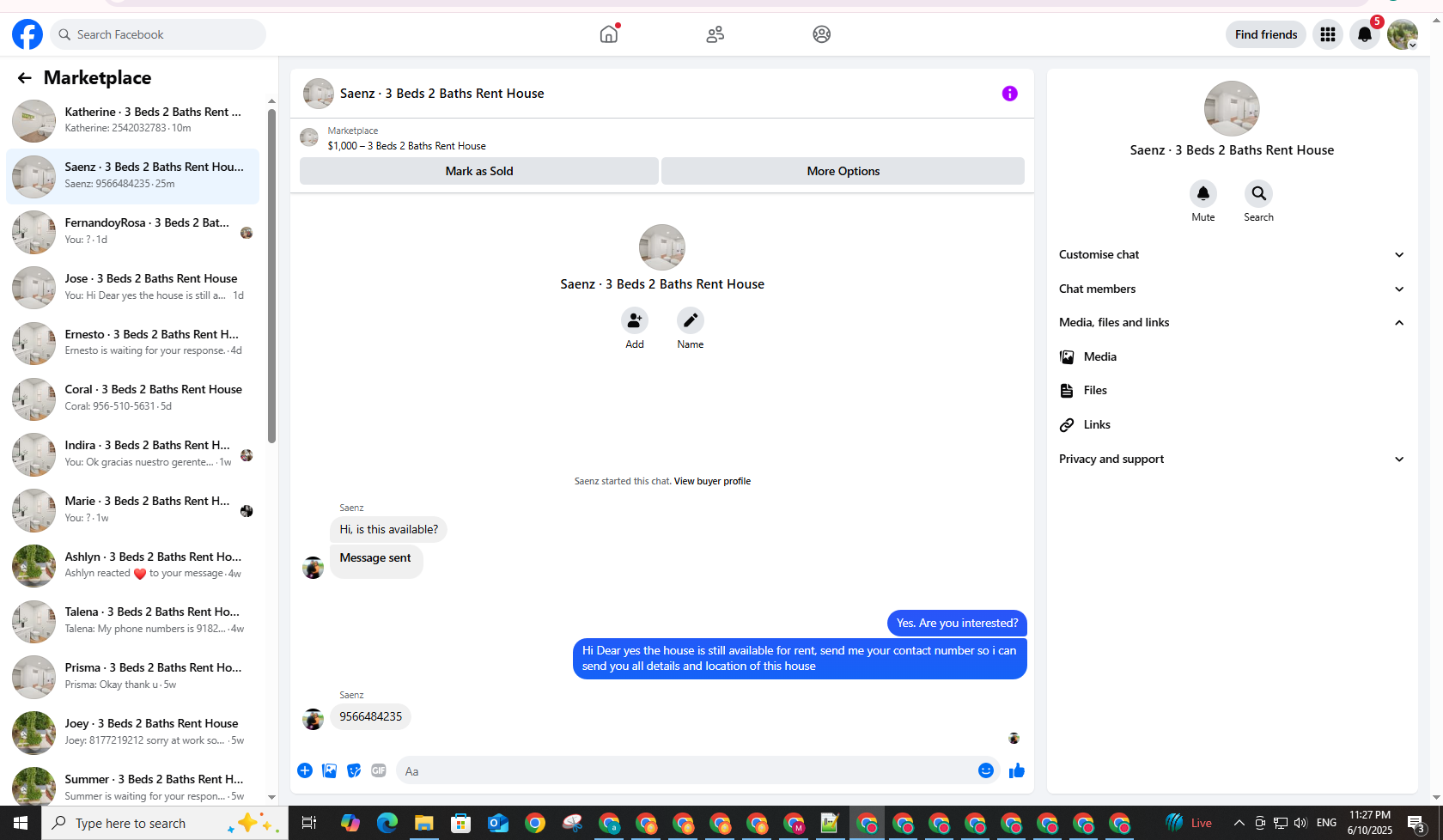The image size is (1443, 840).
Task: Open the Groups icon in top navigation
Action: (822, 34)
